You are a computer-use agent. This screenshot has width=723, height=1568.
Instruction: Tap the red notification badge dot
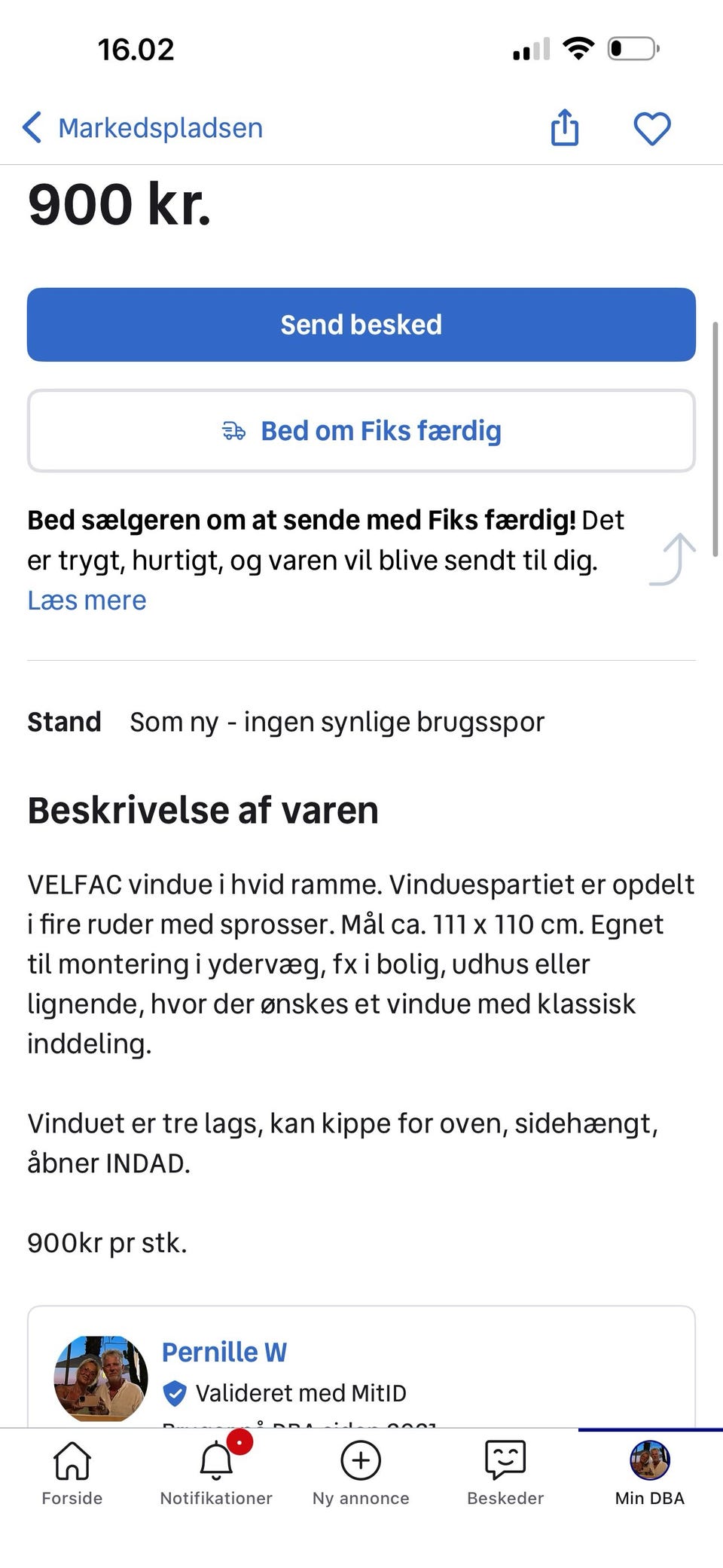(x=239, y=1442)
